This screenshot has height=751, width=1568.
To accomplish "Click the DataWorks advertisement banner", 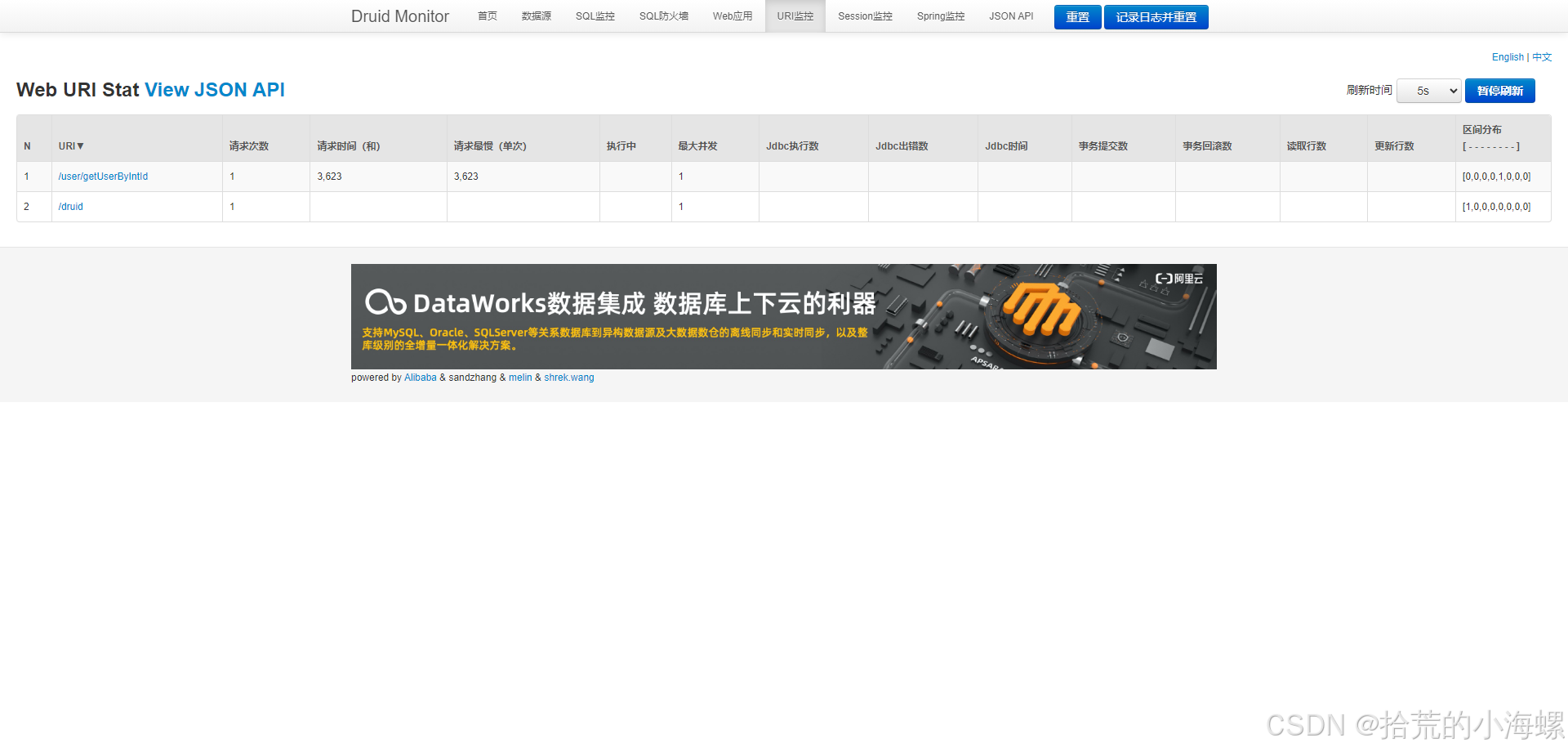I will click(783, 316).
